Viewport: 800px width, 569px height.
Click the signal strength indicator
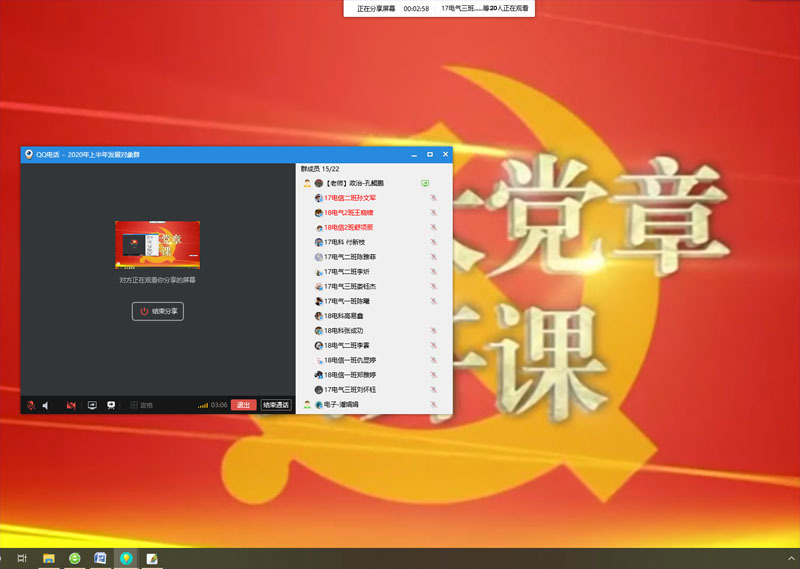203,405
